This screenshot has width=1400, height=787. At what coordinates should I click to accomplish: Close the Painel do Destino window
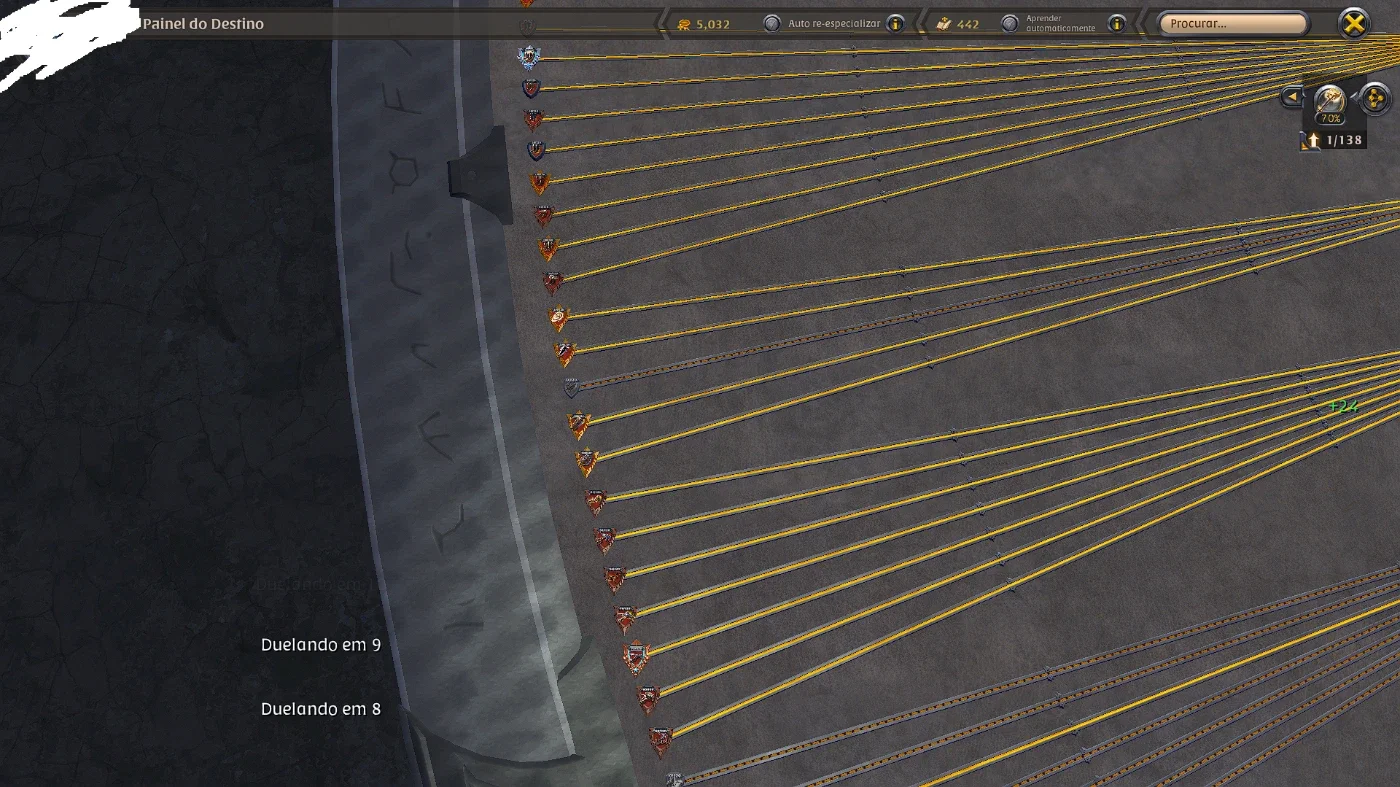coord(1353,23)
